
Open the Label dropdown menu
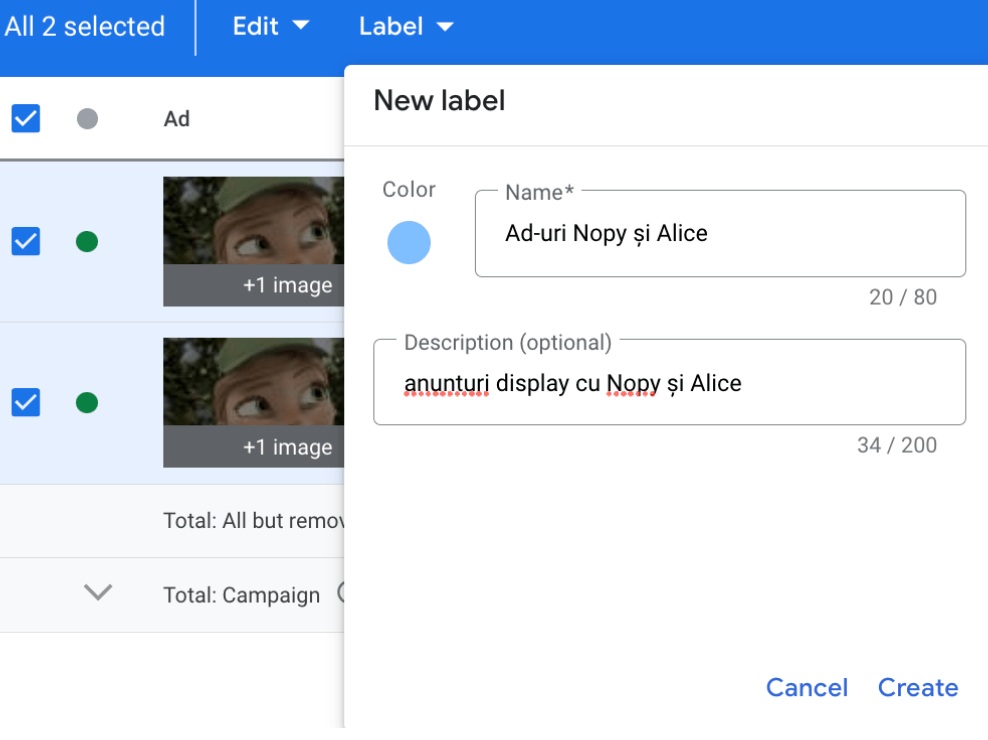click(405, 27)
